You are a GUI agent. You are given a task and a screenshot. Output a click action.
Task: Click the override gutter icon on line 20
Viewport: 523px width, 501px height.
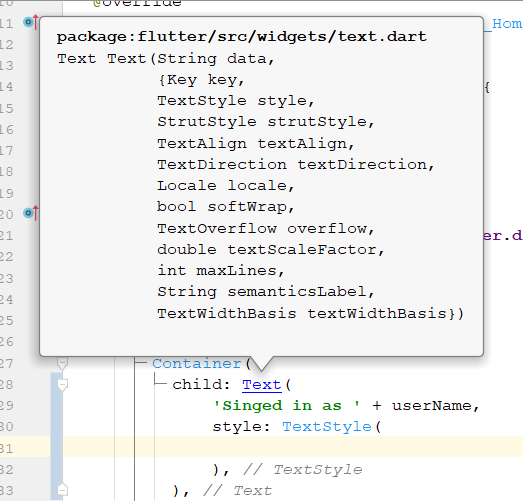pyautogui.click(x=31, y=213)
